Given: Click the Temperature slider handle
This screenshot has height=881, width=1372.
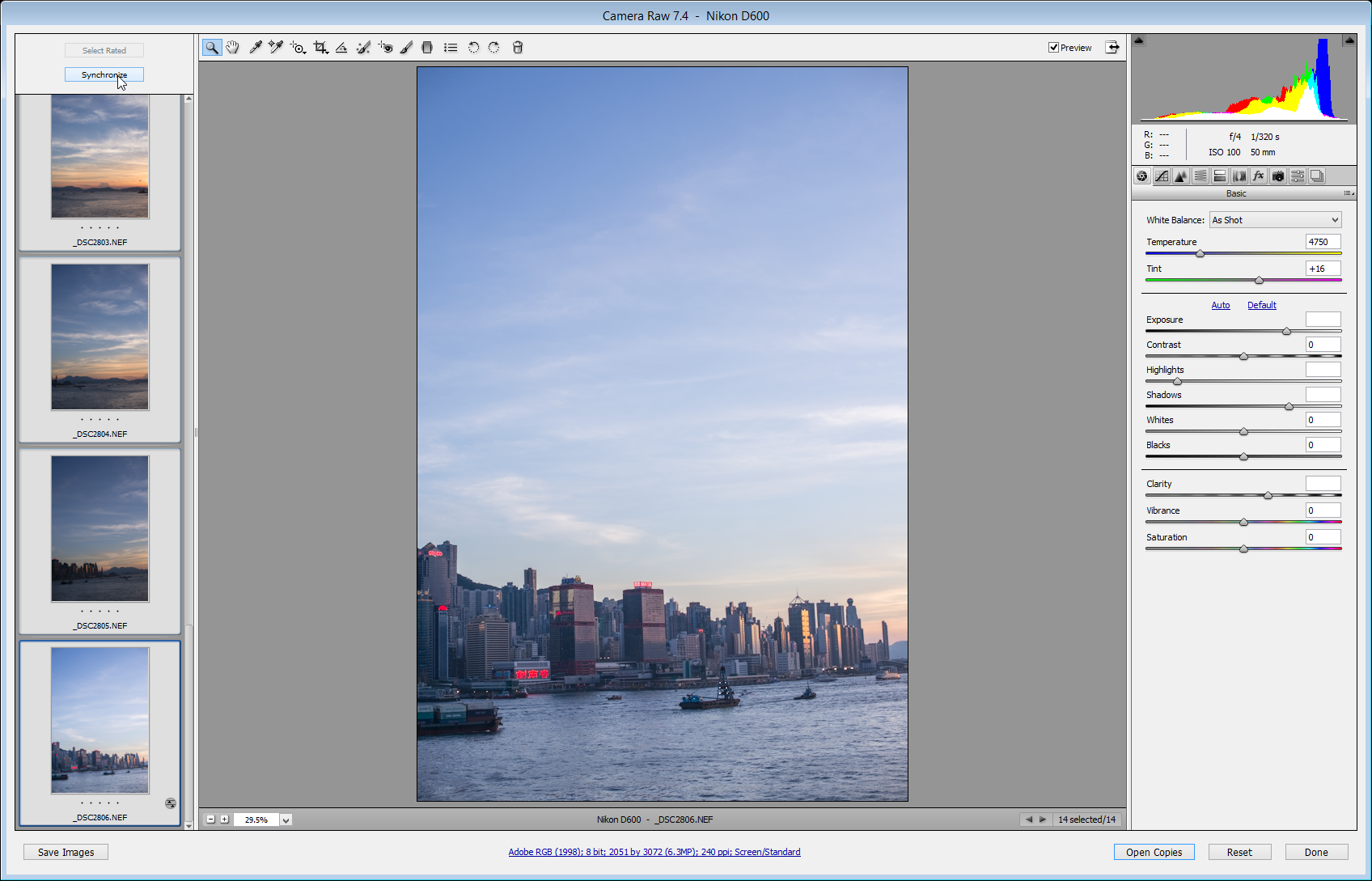Looking at the screenshot, I should tap(1200, 254).
